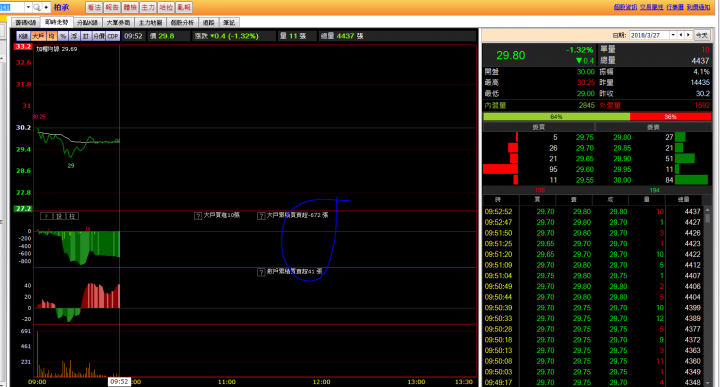
Task: Select the 09:52:52 trade row
Action: (592, 212)
